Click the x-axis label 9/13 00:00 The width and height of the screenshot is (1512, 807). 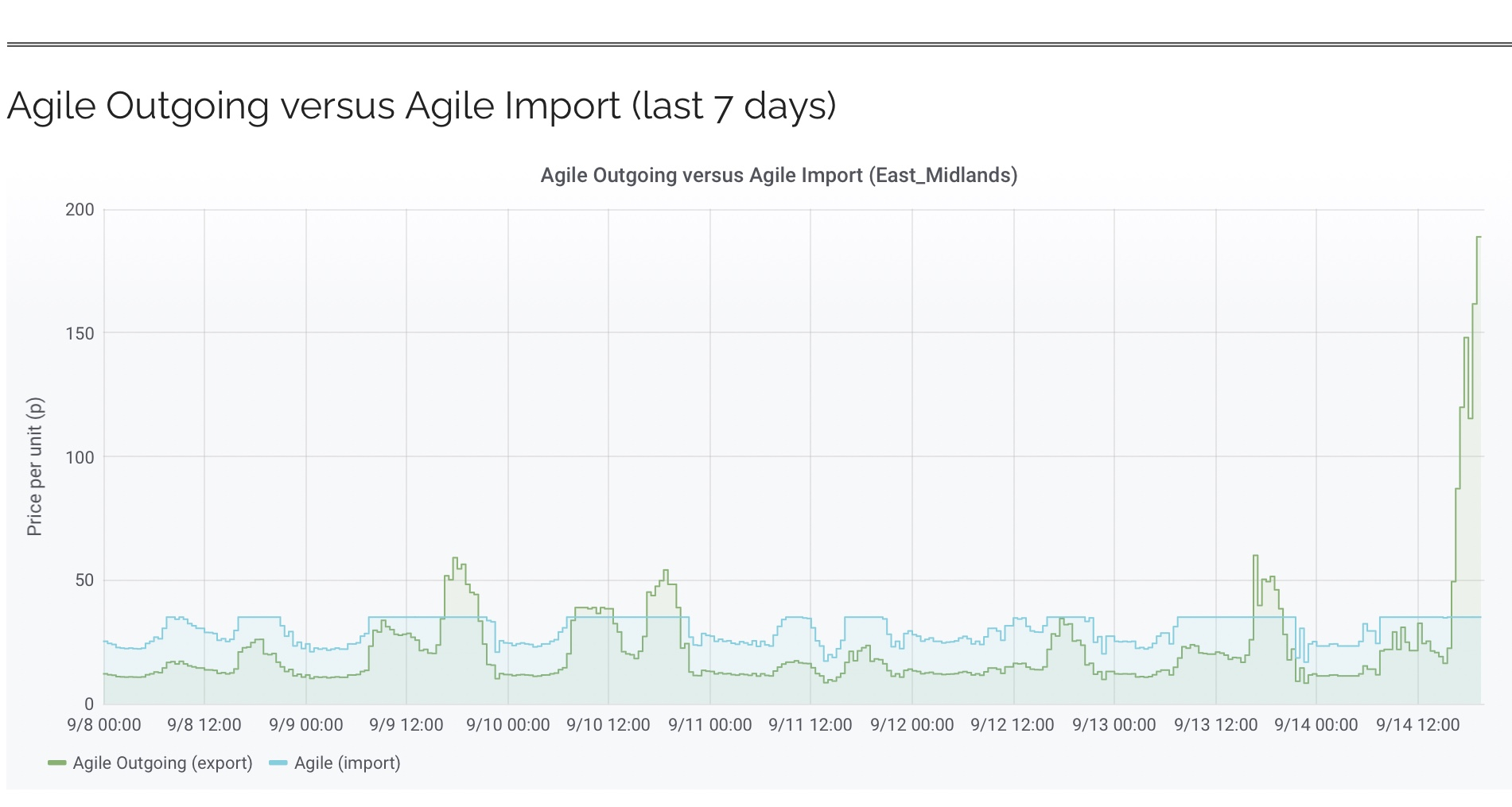tap(1114, 725)
